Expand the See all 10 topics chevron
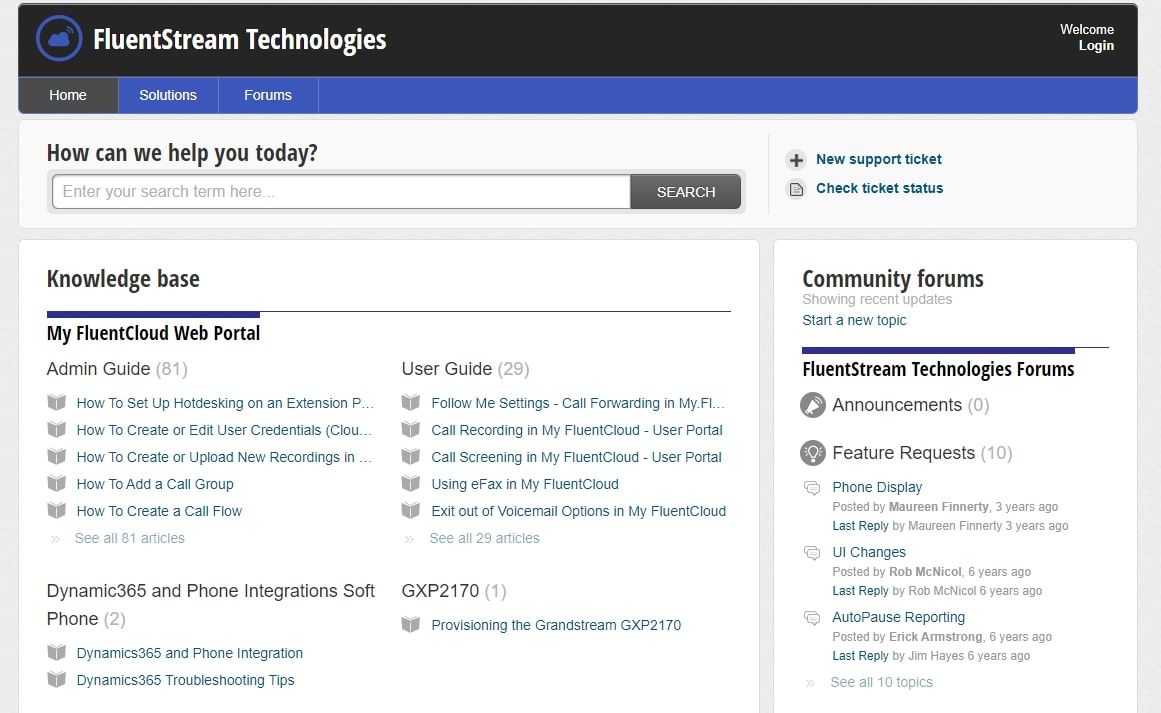This screenshot has width=1161, height=713. click(812, 682)
